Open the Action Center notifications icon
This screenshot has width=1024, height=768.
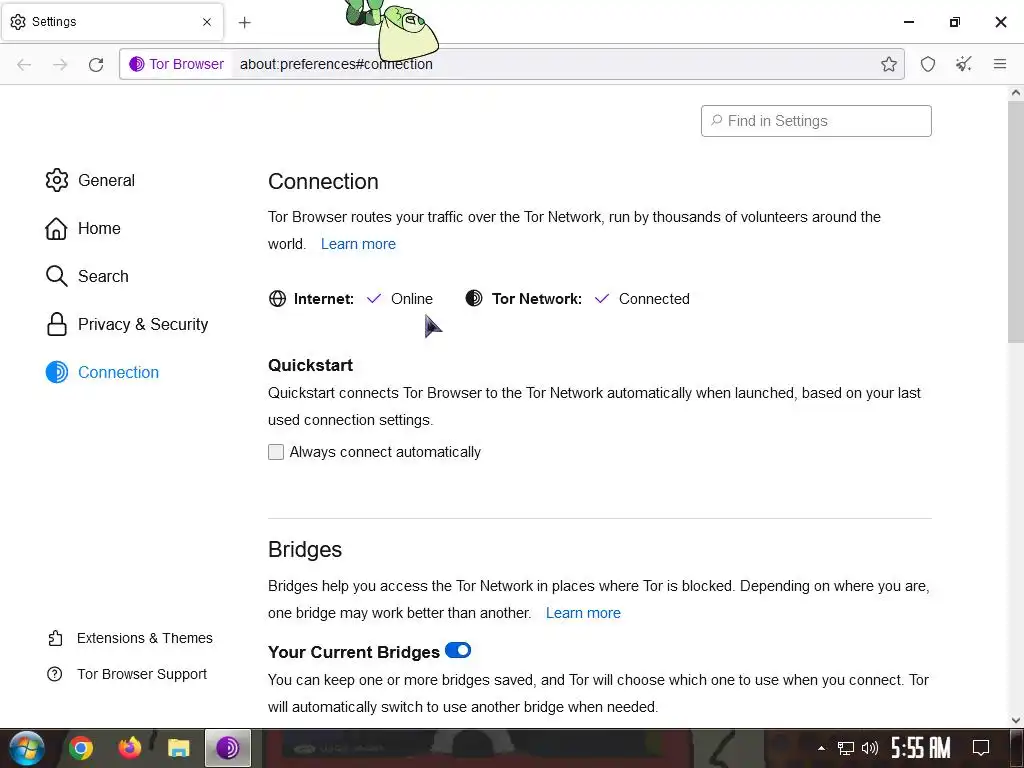point(981,748)
